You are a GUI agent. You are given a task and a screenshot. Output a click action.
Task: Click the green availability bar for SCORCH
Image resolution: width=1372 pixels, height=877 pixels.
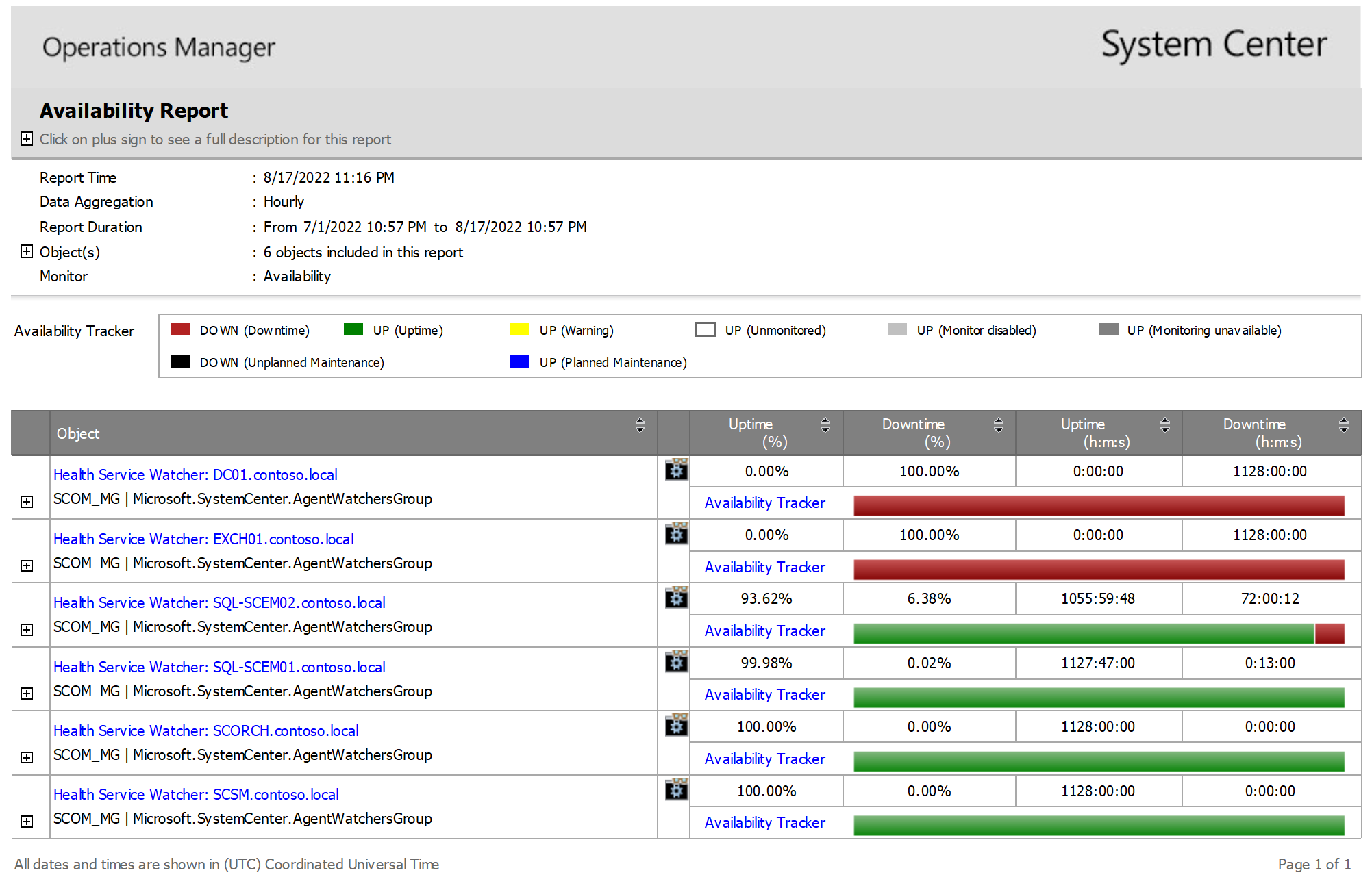(x=1099, y=761)
